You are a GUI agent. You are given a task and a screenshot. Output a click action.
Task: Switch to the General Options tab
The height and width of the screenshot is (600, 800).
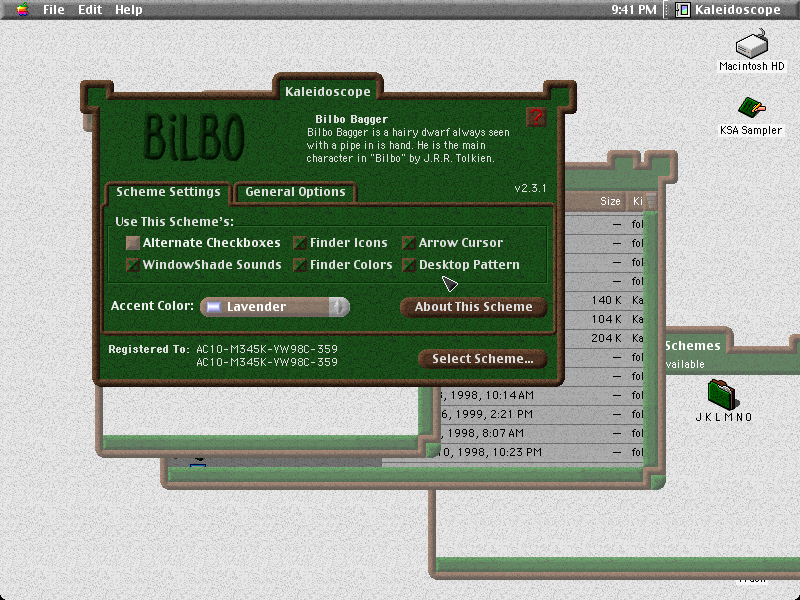point(295,192)
